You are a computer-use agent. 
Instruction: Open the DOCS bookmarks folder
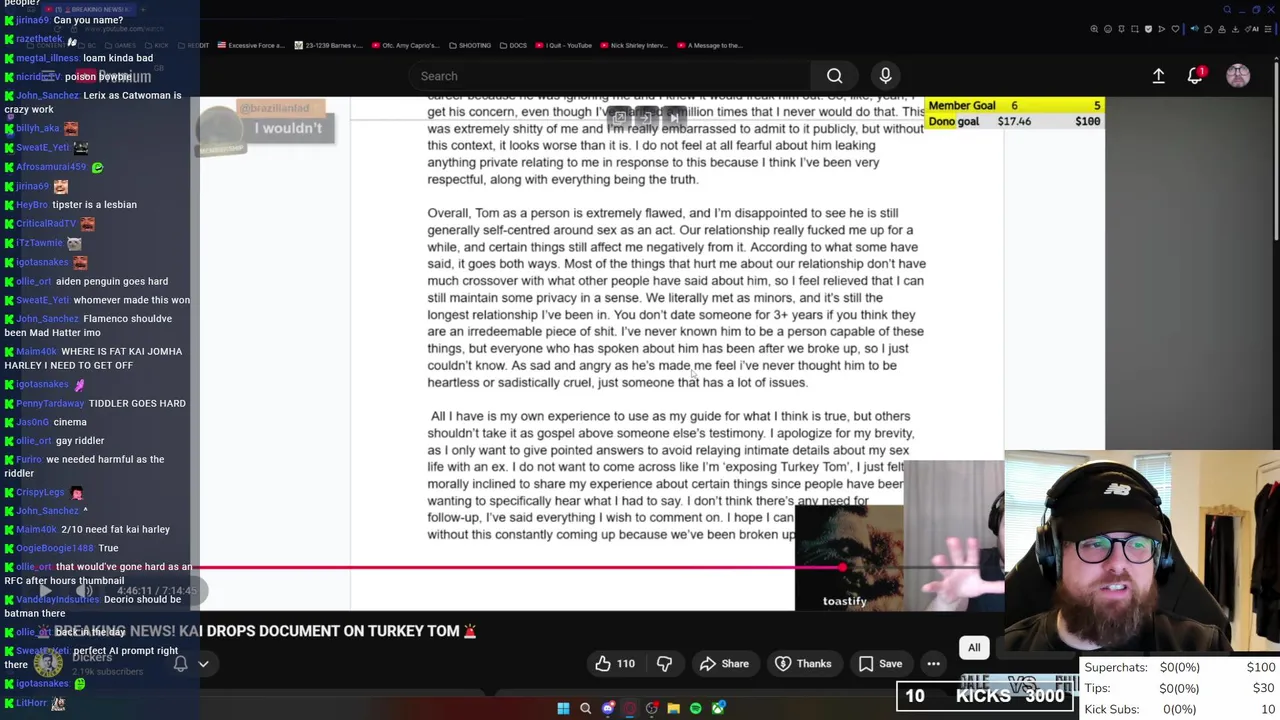(513, 45)
